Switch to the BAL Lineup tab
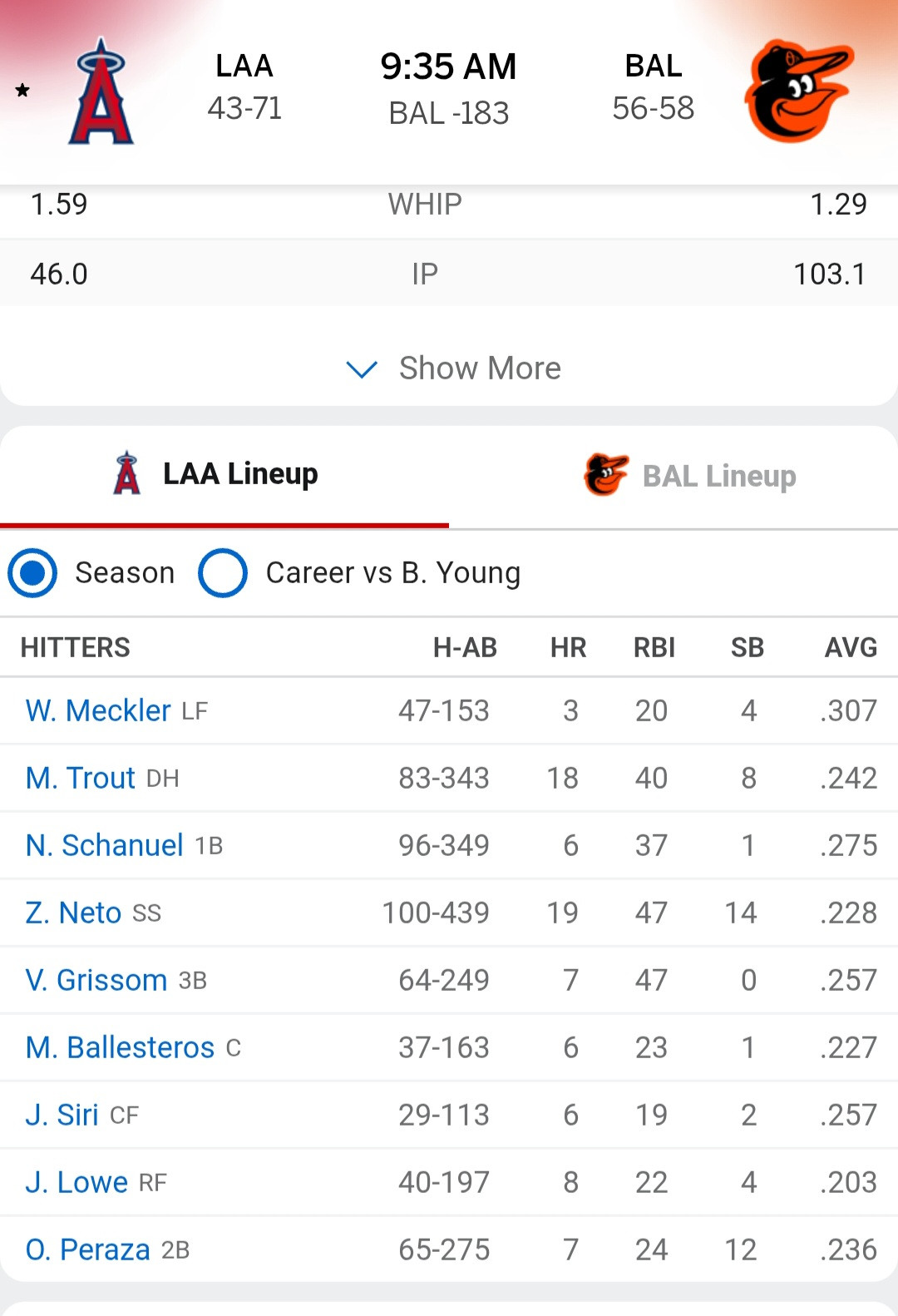 [673, 477]
